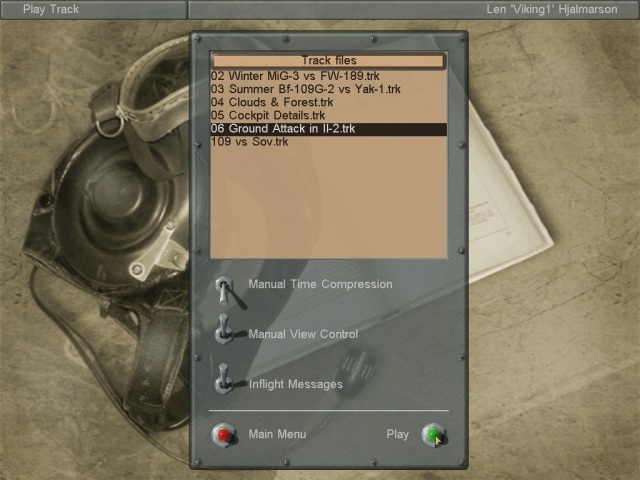Screen dimensions: 640x480
Task: Toggle the Manual Time Compression switch
Action: coord(226,289)
